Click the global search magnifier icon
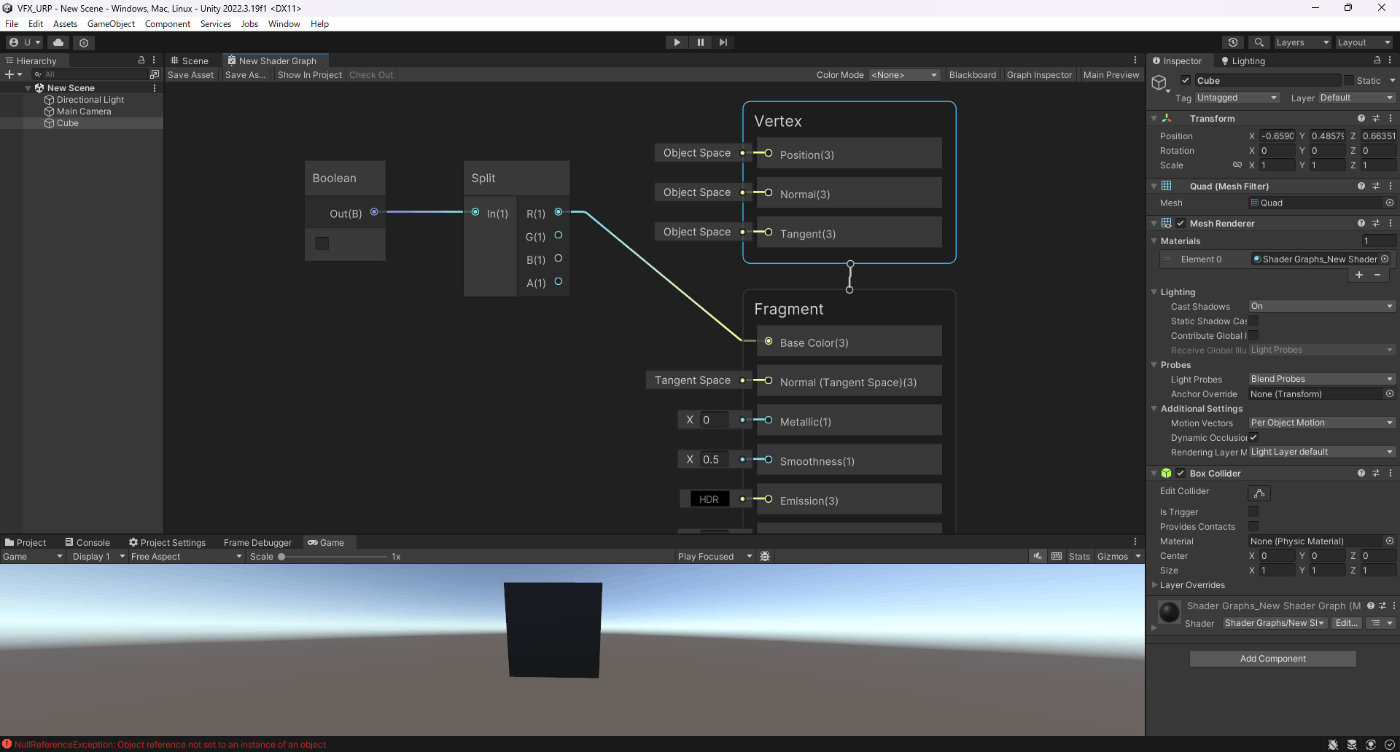 (x=1259, y=42)
